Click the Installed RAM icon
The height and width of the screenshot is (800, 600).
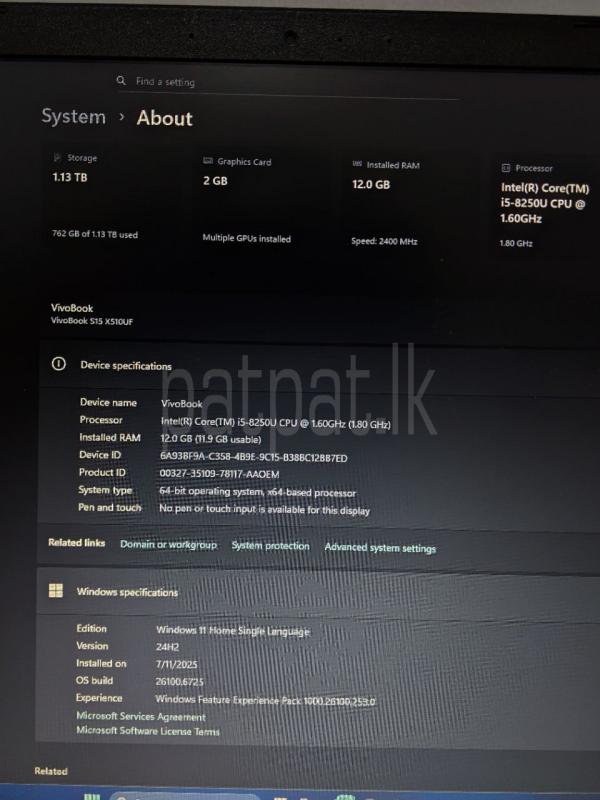coord(357,165)
